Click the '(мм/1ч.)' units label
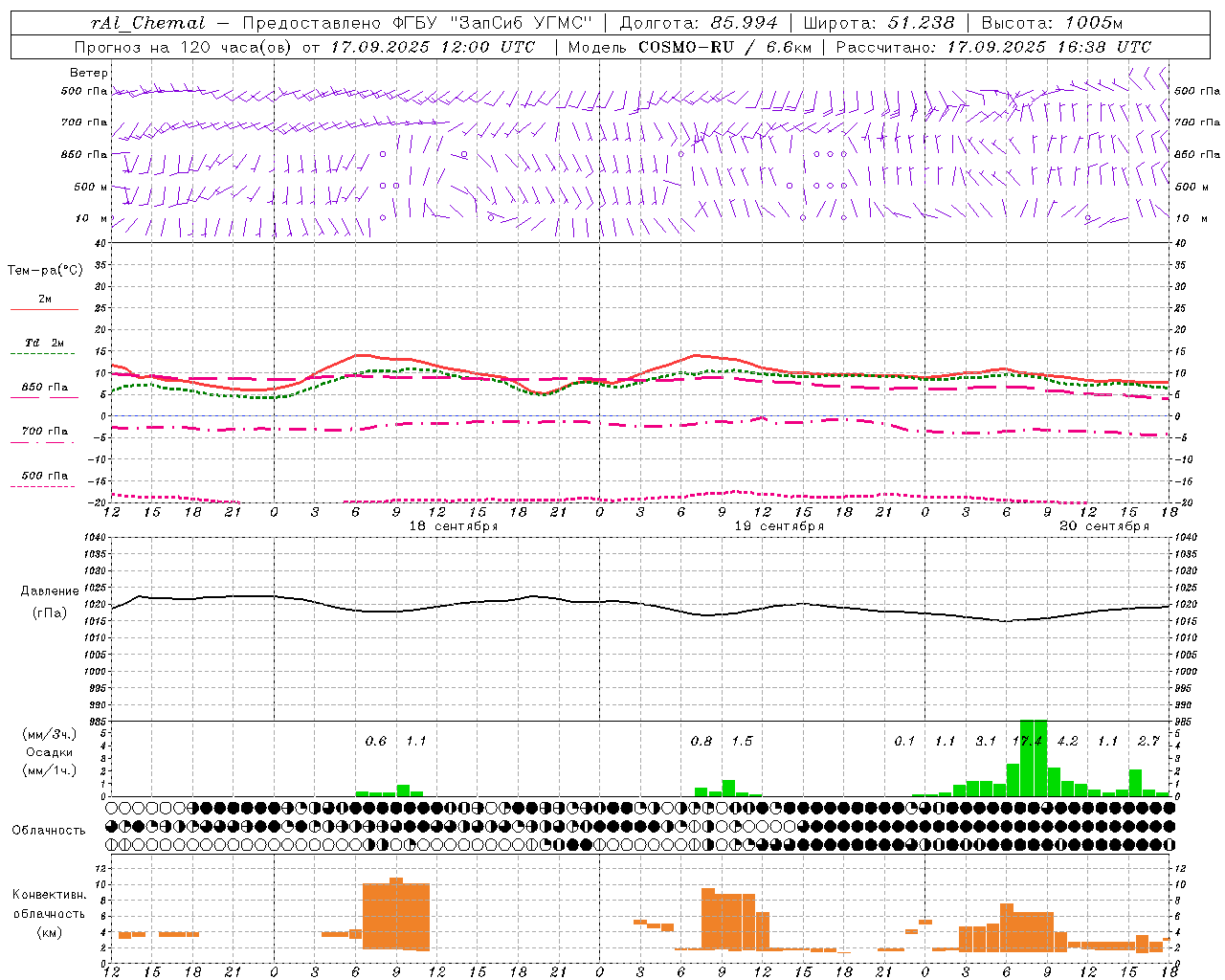Viewport: 1225px width, 980px height. coord(50,770)
